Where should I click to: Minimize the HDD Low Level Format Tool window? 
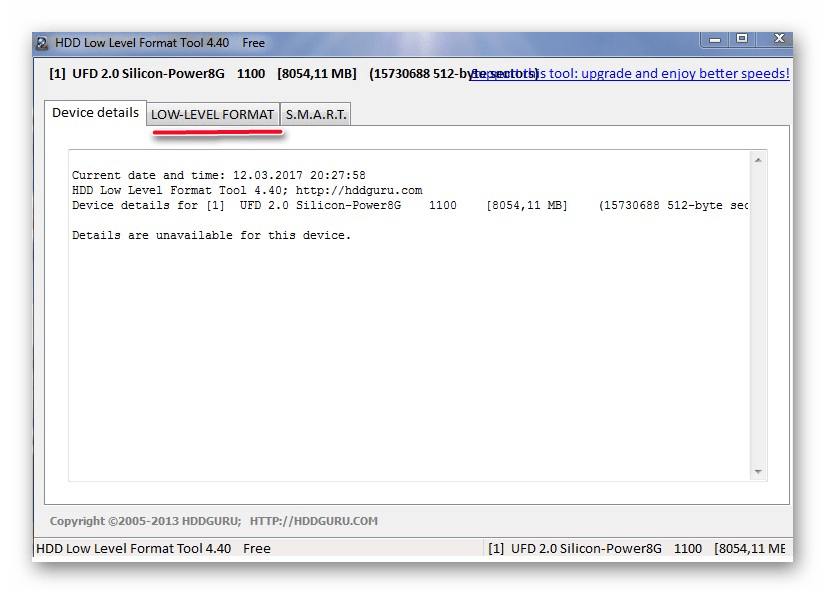(x=715, y=39)
